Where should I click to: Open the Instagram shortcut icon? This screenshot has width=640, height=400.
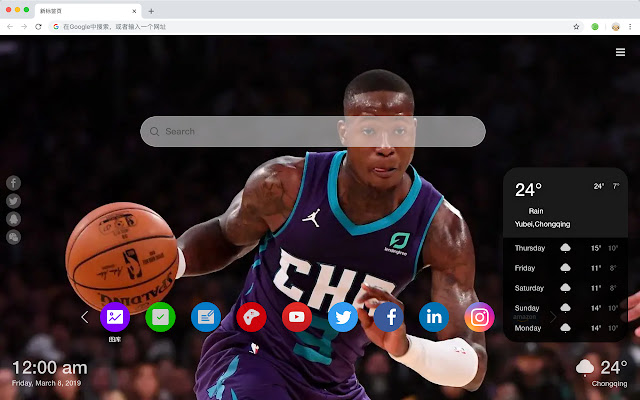click(x=479, y=317)
